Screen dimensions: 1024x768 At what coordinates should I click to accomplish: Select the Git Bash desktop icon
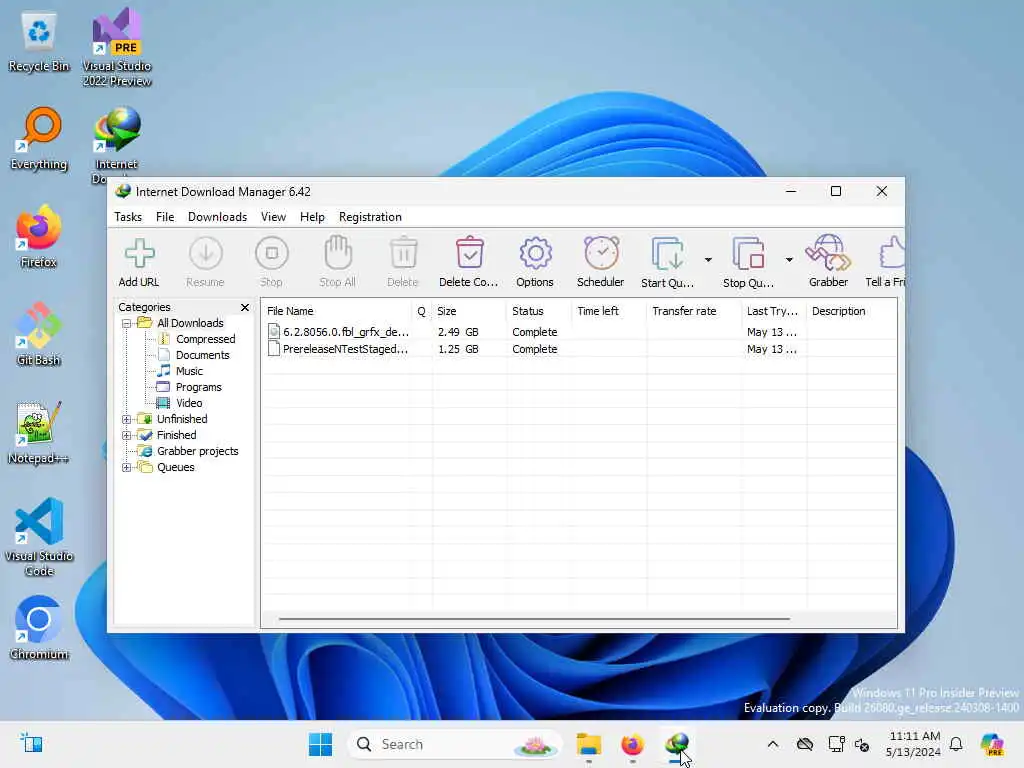[x=39, y=334]
